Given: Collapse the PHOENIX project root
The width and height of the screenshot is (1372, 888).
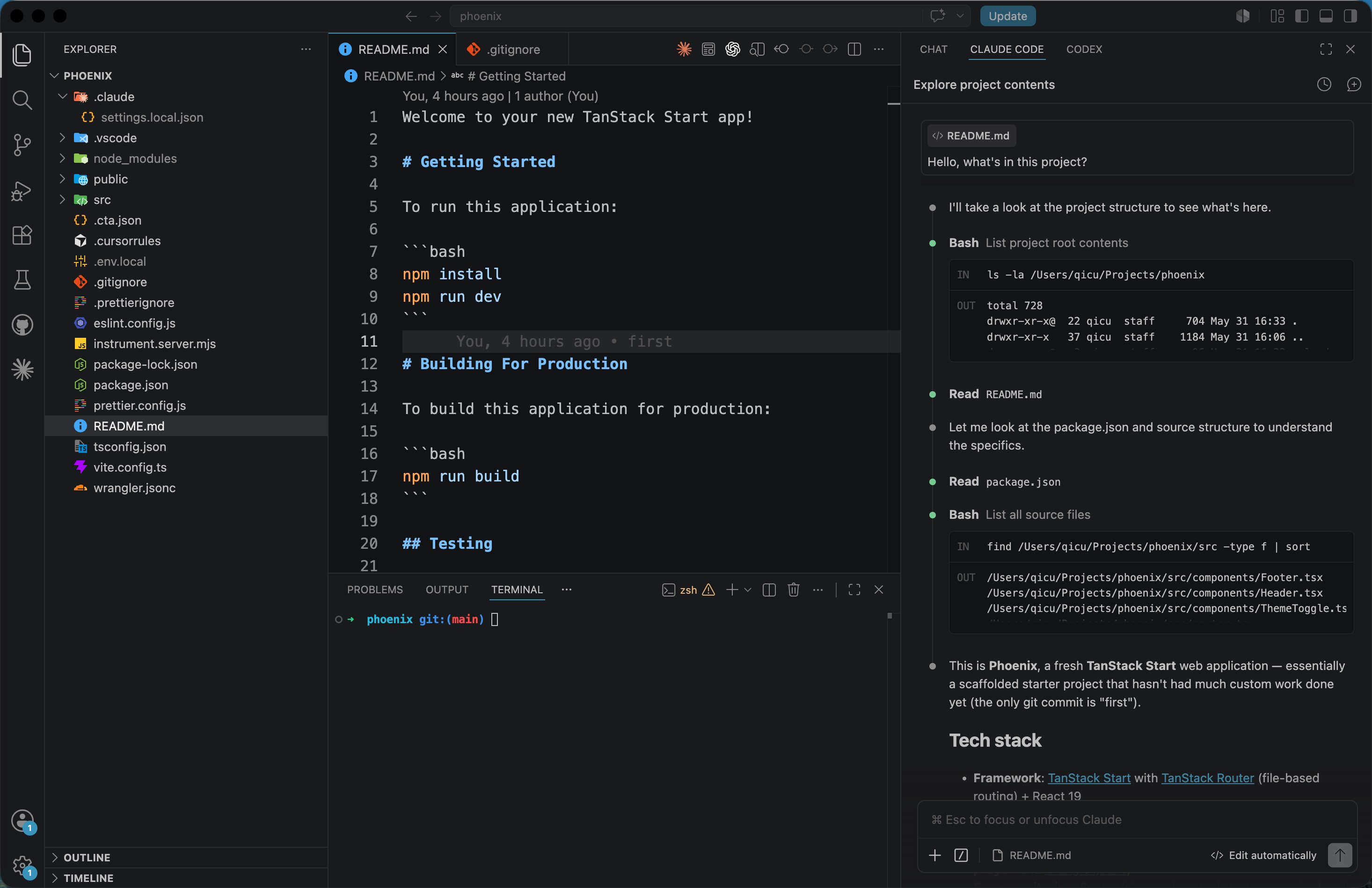Looking at the screenshot, I should pyautogui.click(x=54, y=75).
